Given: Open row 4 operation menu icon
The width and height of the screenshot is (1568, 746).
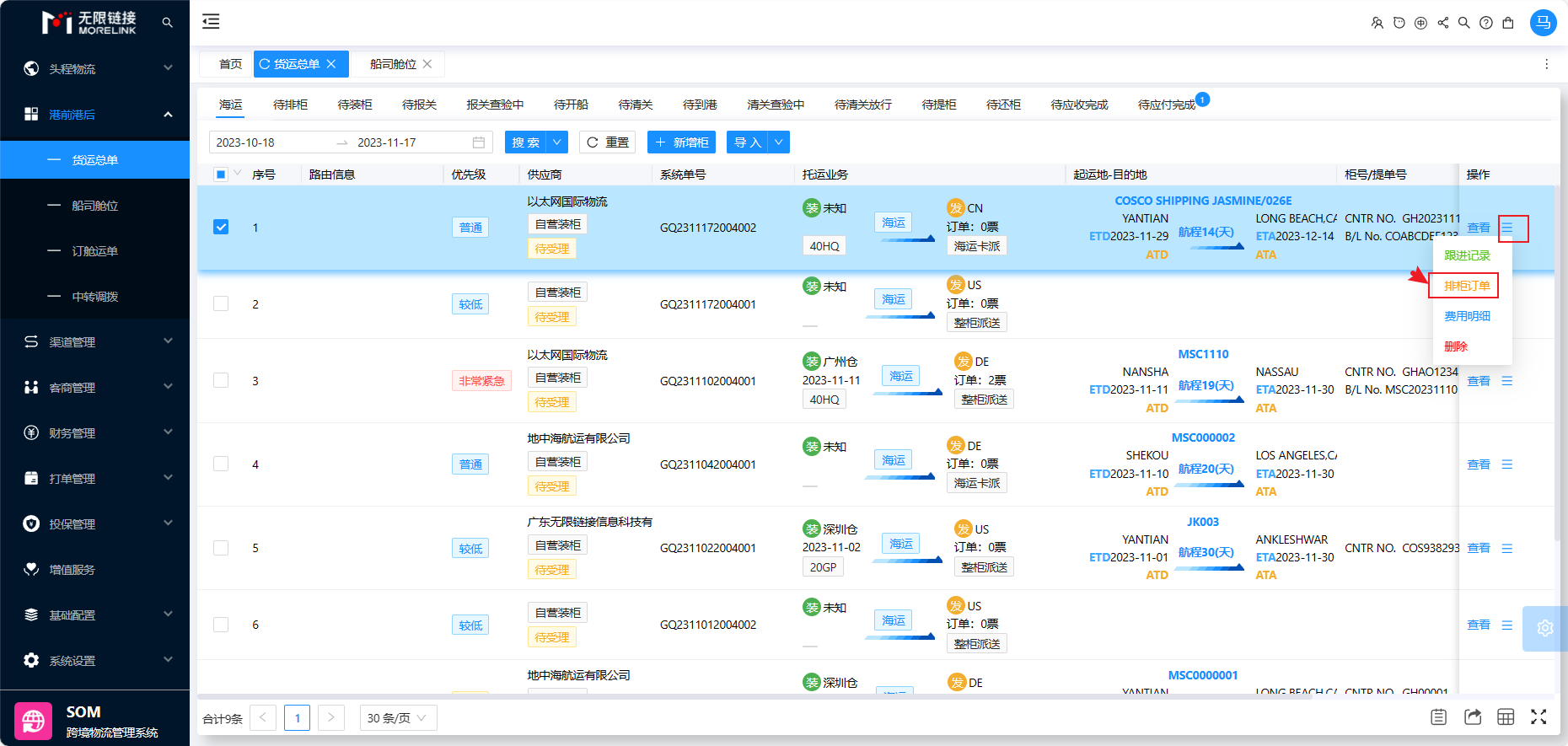Looking at the screenshot, I should [1507, 464].
